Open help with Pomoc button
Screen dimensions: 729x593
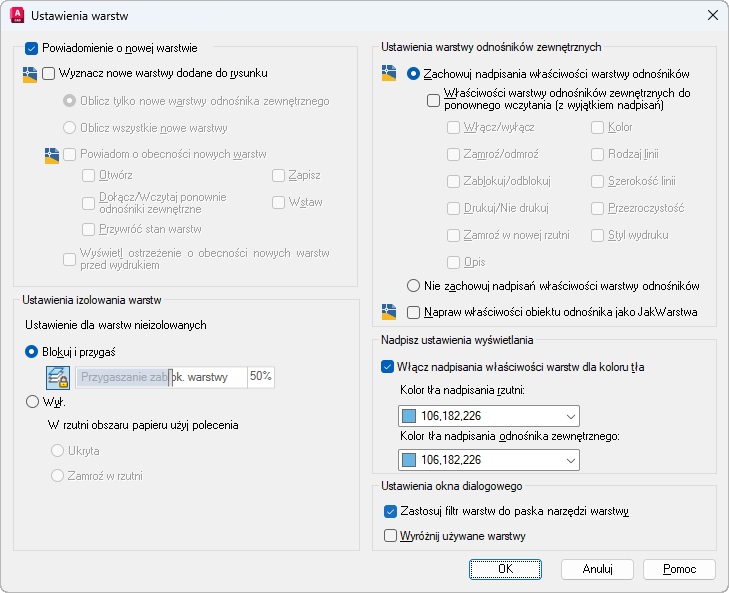coord(679,568)
